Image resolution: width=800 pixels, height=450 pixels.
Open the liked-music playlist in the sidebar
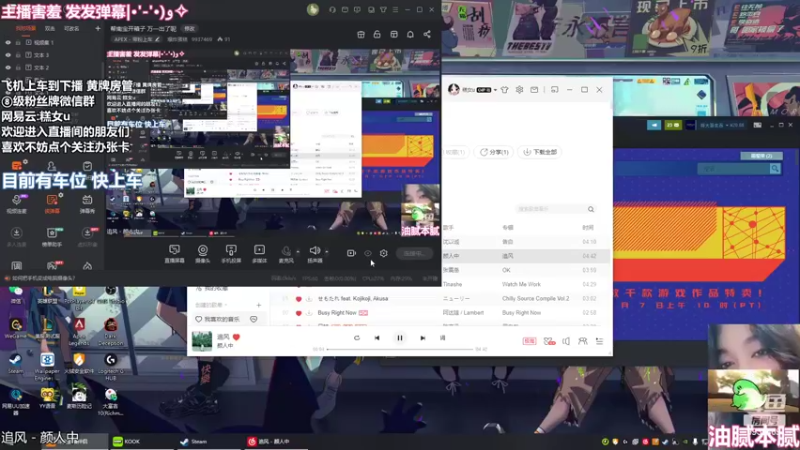click(227, 319)
